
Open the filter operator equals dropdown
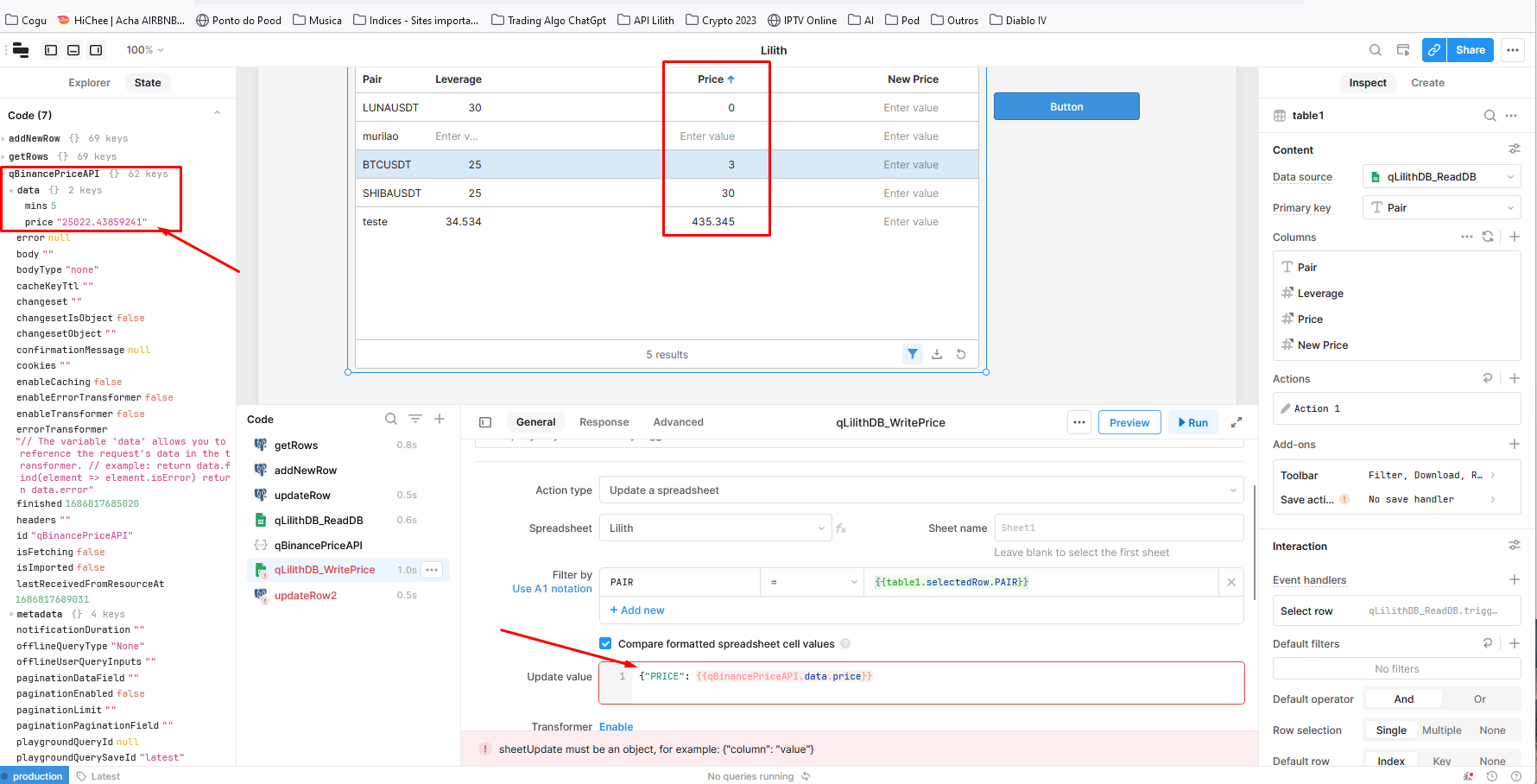pos(812,582)
